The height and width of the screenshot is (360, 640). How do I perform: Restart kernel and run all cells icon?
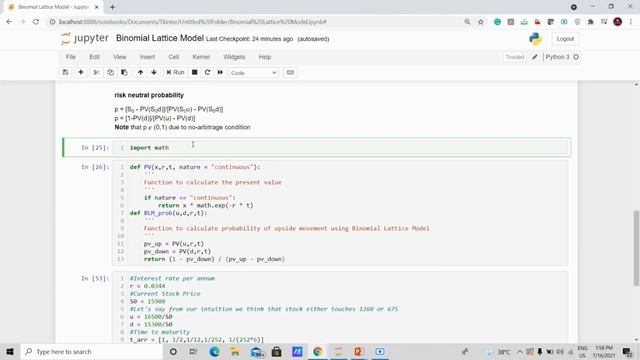pos(220,72)
